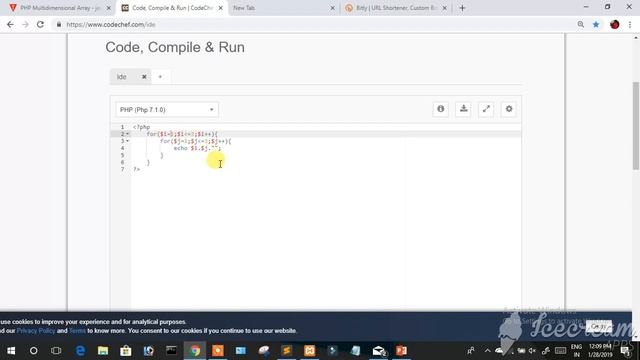This screenshot has height=360, width=640.
Task: Open the browser zoom indicator
Action: [x=580, y=24]
